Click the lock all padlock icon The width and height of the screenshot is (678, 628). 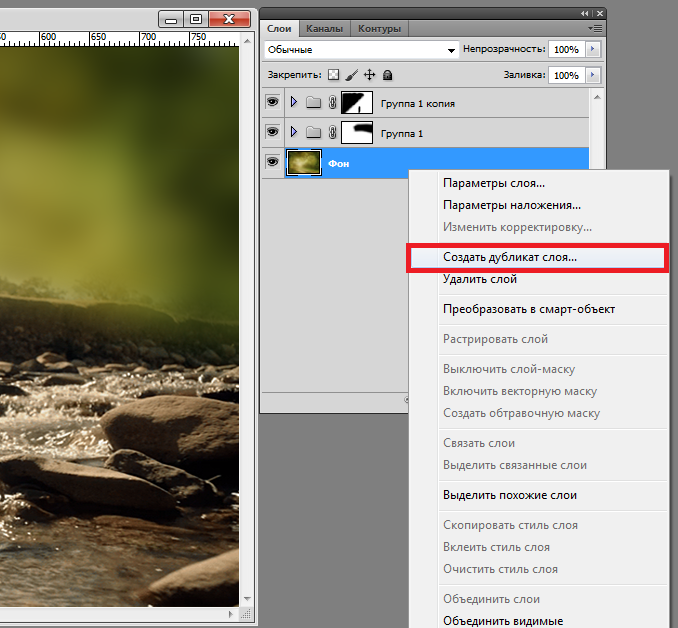pyautogui.click(x=387, y=75)
